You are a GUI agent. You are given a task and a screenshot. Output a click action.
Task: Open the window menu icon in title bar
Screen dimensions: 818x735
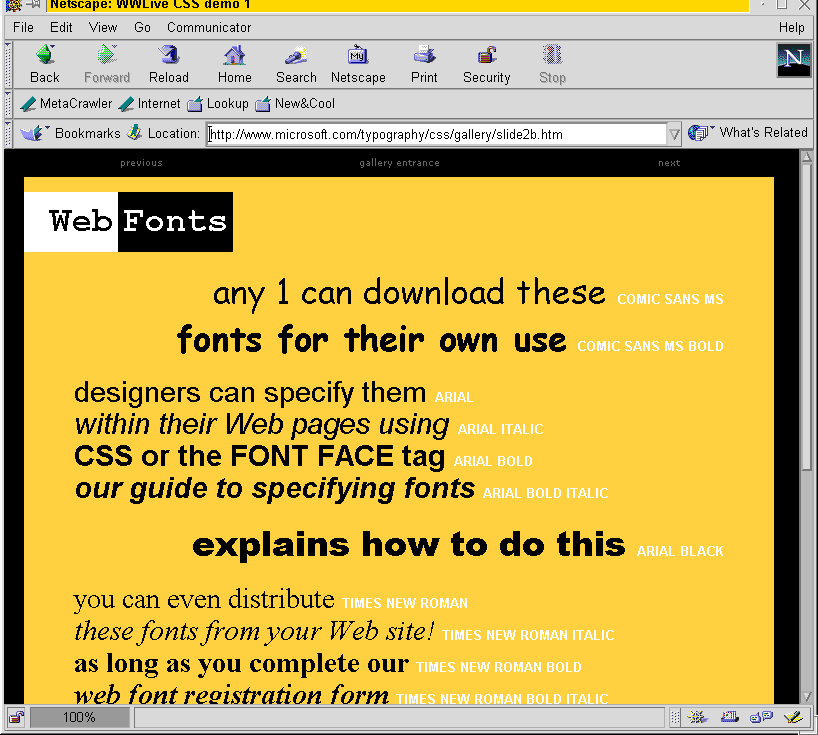pyautogui.click(x=14, y=5)
